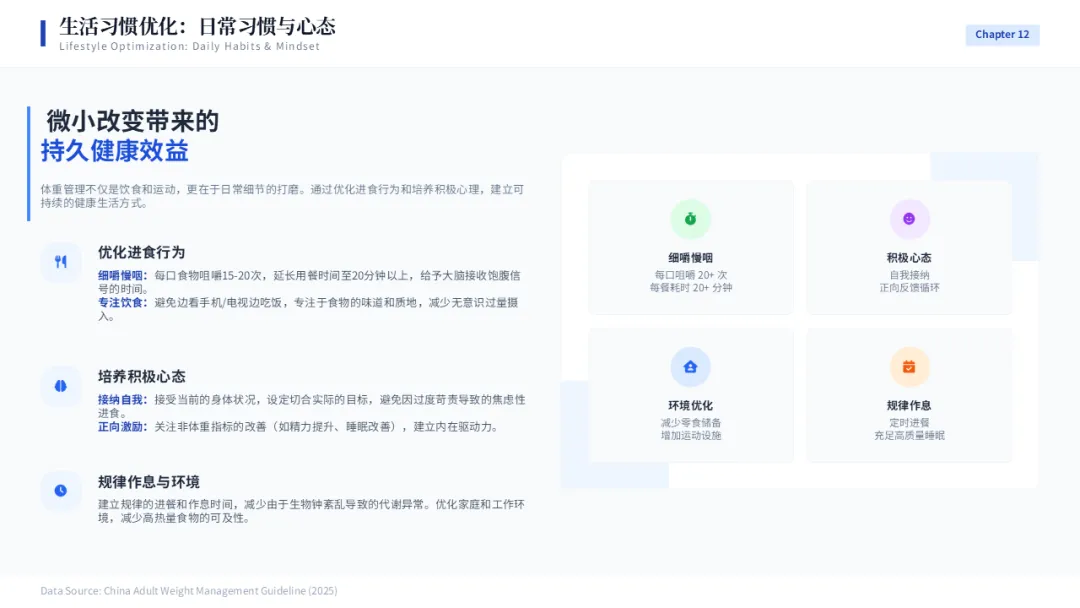
Task: Click the 优化进食行为 heading
Action: pos(141,252)
